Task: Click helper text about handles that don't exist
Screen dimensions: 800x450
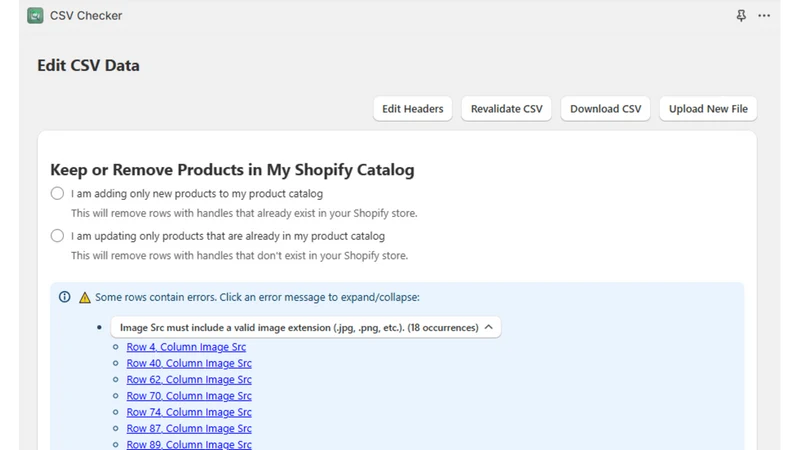Action: (x=239, y=256)
